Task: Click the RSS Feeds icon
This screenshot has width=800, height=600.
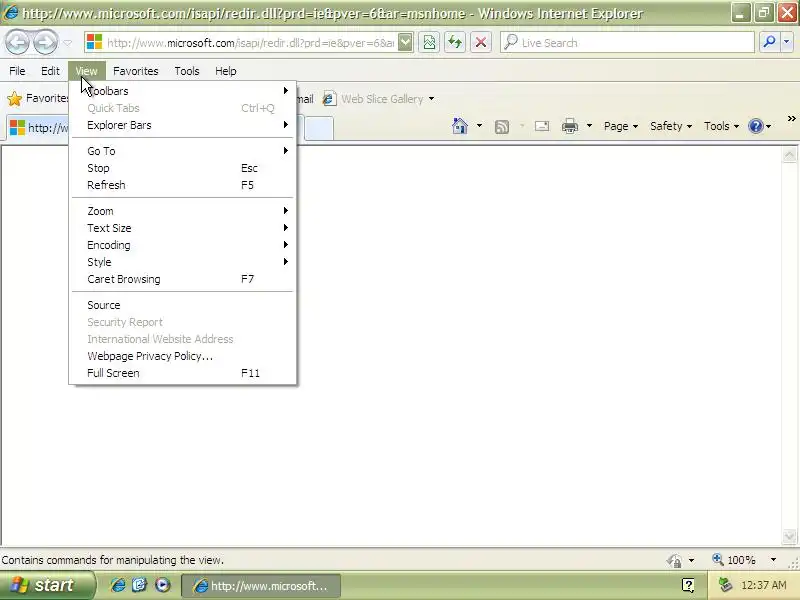Action: point(502,126)
